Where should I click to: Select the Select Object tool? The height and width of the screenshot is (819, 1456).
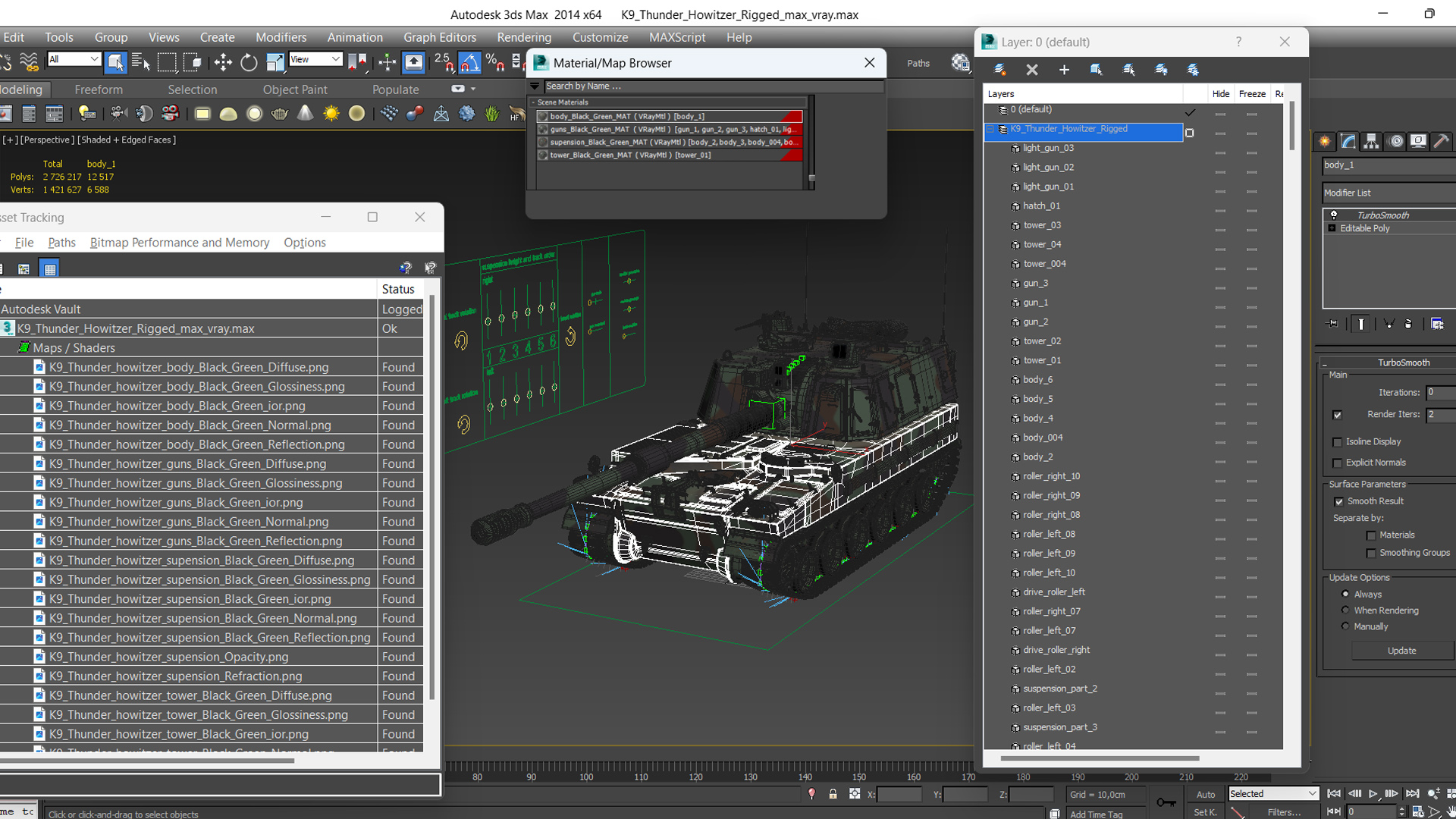tap(115, 63)
